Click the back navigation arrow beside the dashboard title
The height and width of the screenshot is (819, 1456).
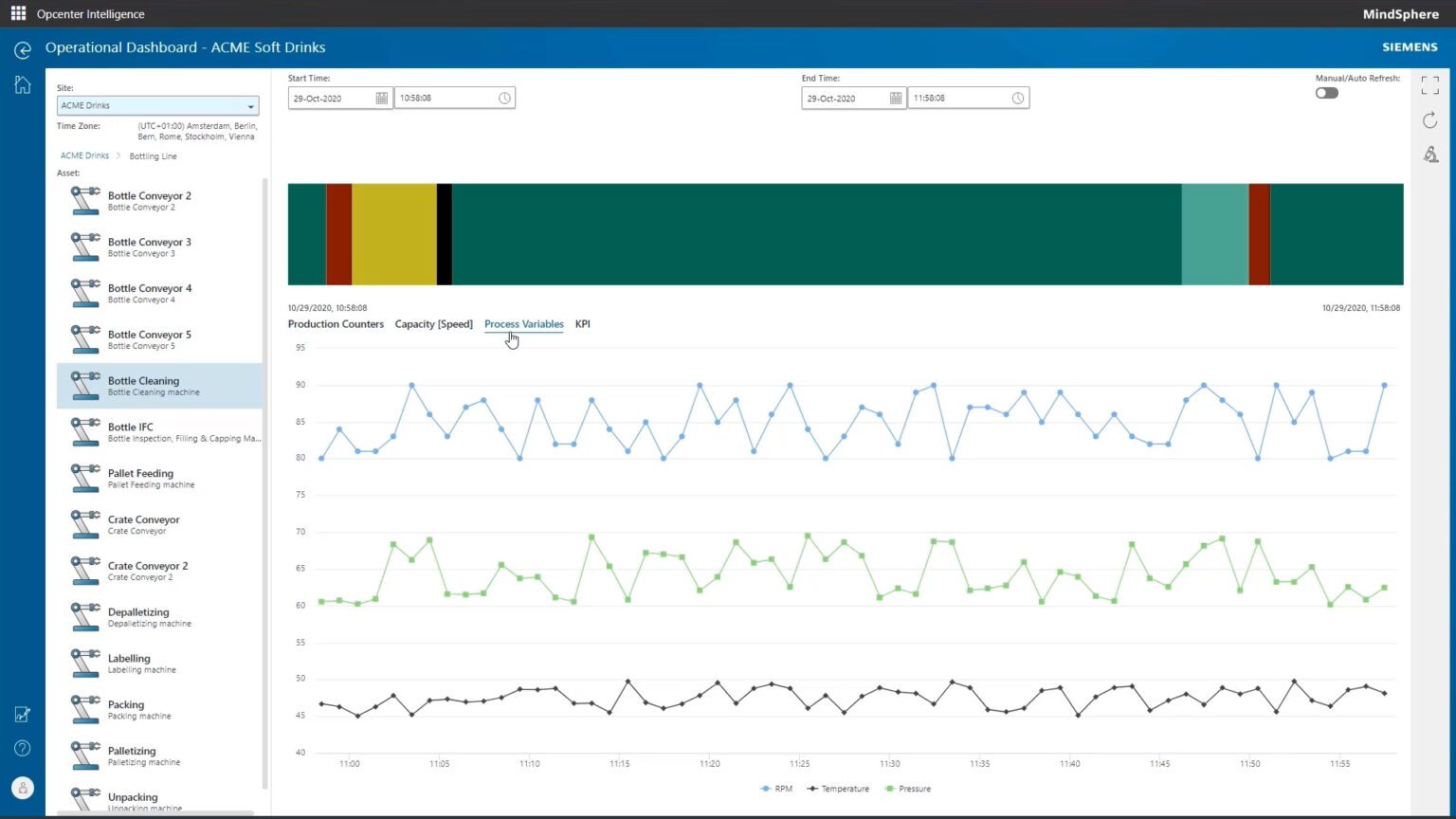coord(22,49)
